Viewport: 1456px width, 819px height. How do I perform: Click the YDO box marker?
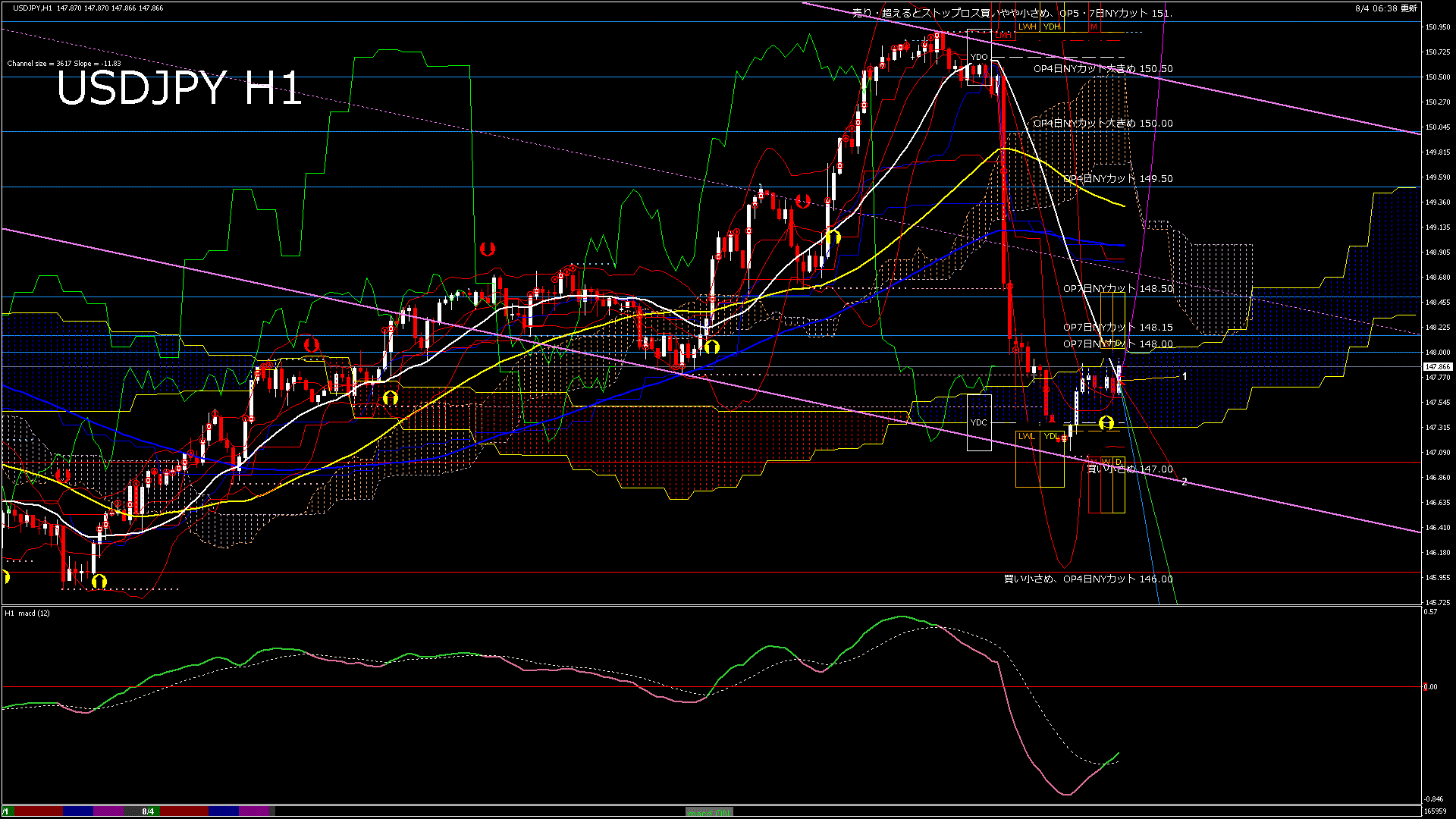click(979, 57)
